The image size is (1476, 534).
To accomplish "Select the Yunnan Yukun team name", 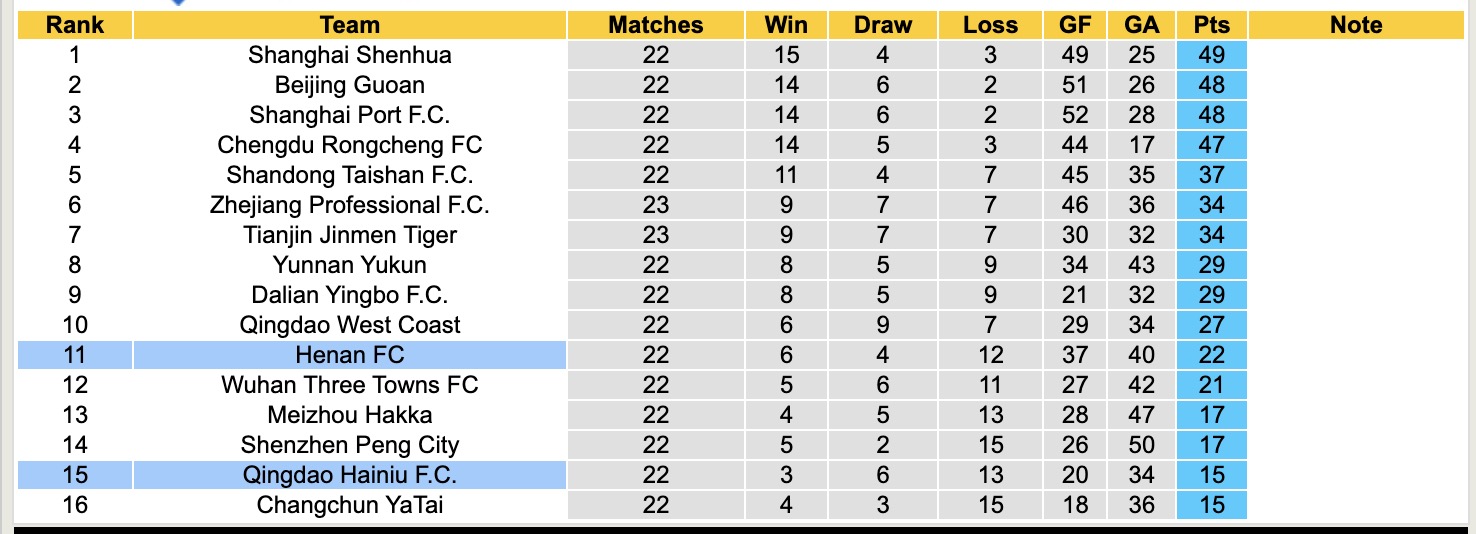I will [x=350, y=265].
